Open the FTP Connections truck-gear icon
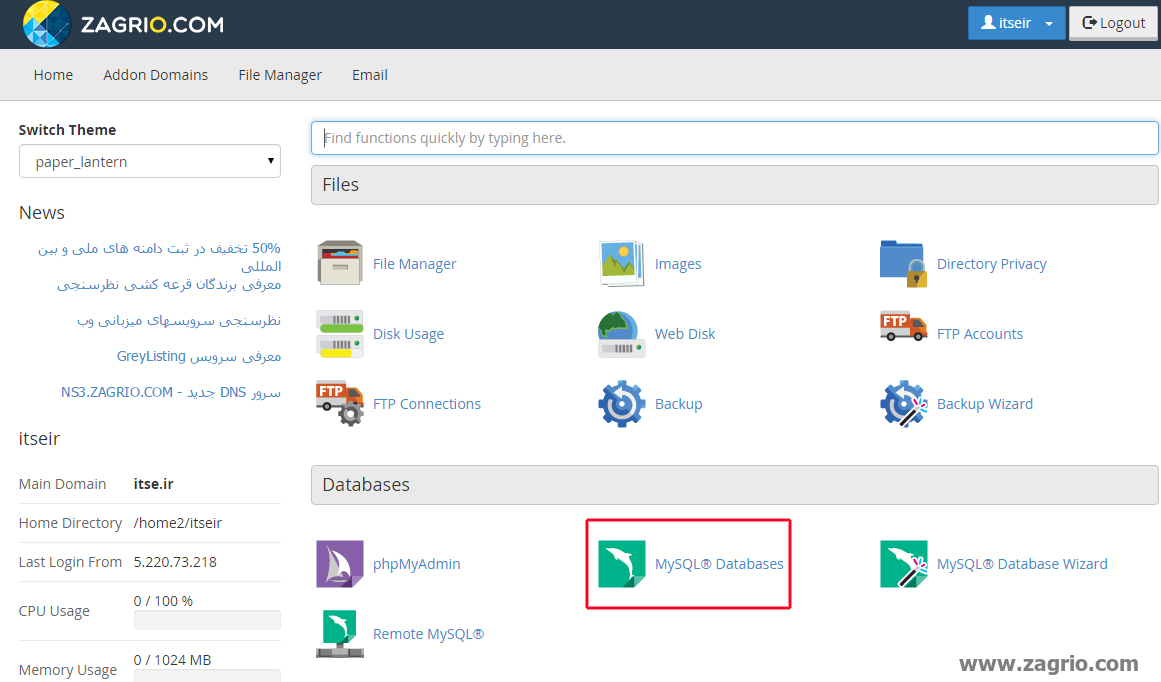The image size is (1161, 682). (340, 404)
